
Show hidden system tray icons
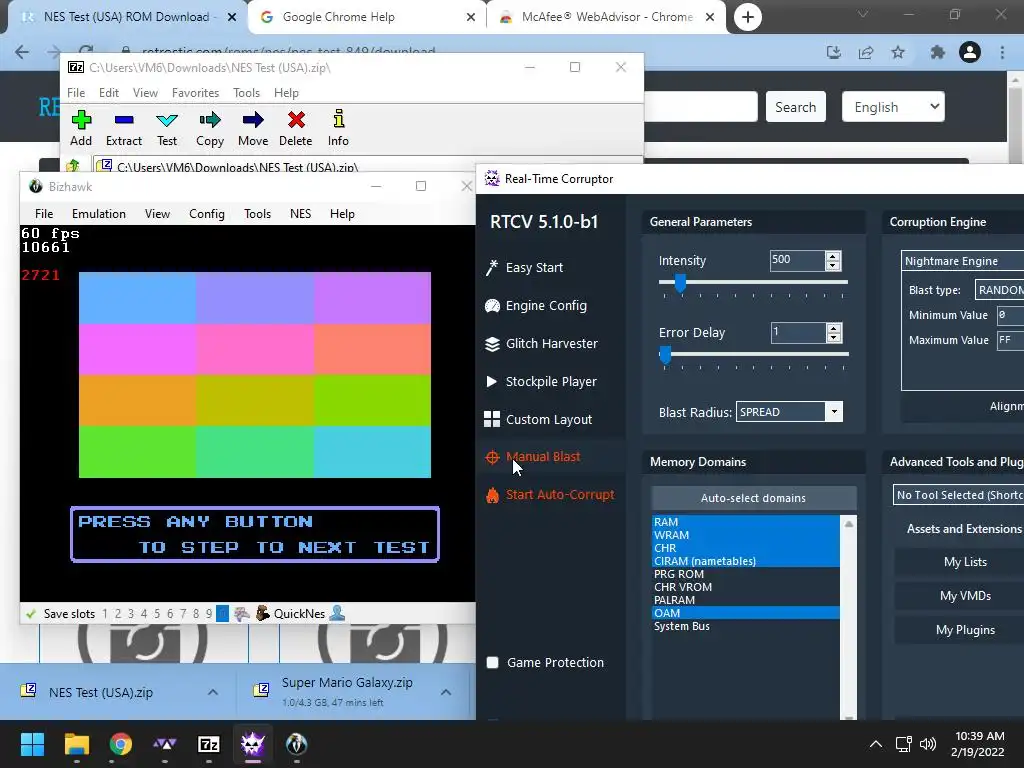(x=876, y=744)
